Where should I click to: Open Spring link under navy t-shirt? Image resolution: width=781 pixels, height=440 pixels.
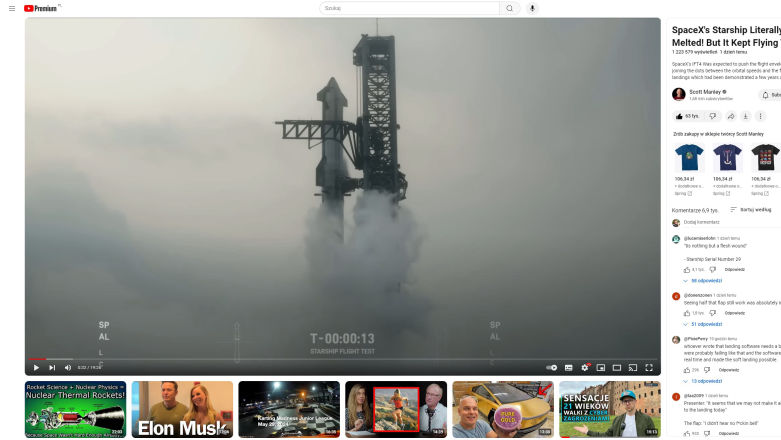click(x=722, y=193)
